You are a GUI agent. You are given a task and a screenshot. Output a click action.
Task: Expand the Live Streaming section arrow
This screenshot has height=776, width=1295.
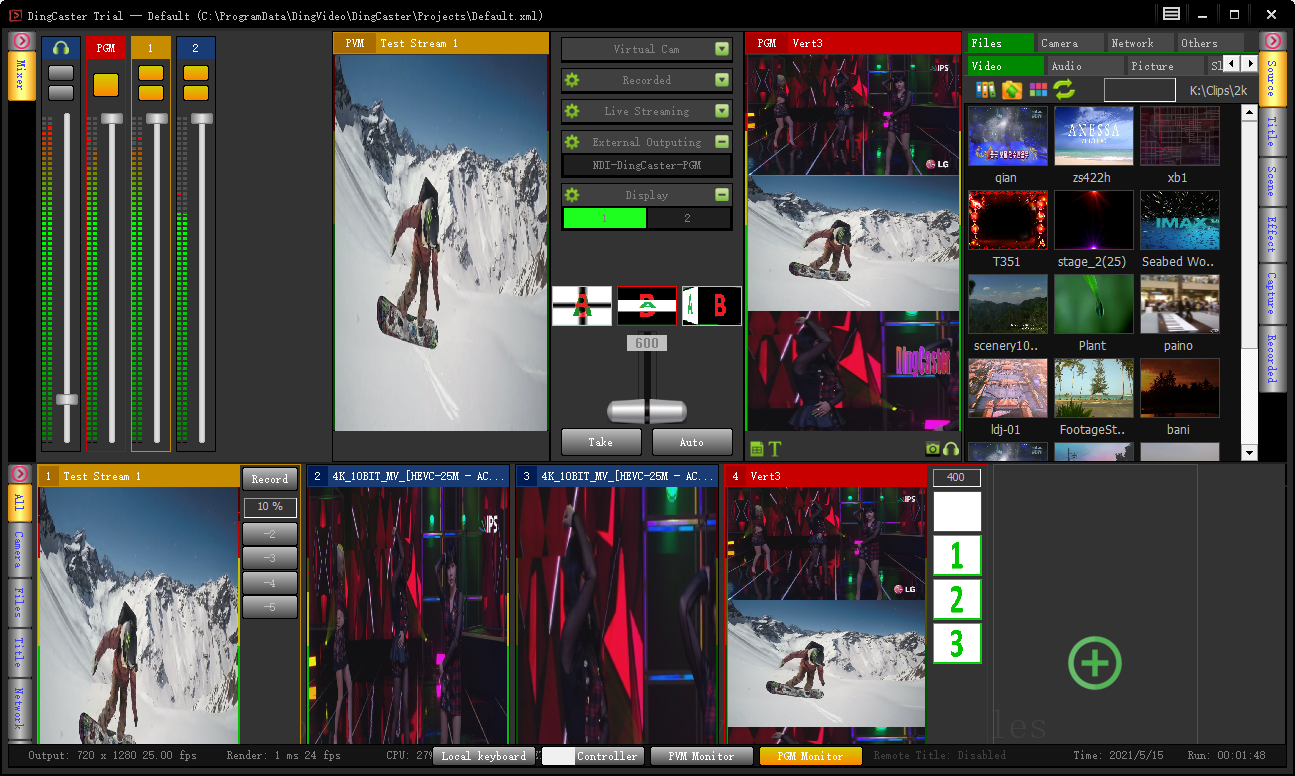[722, 111]
